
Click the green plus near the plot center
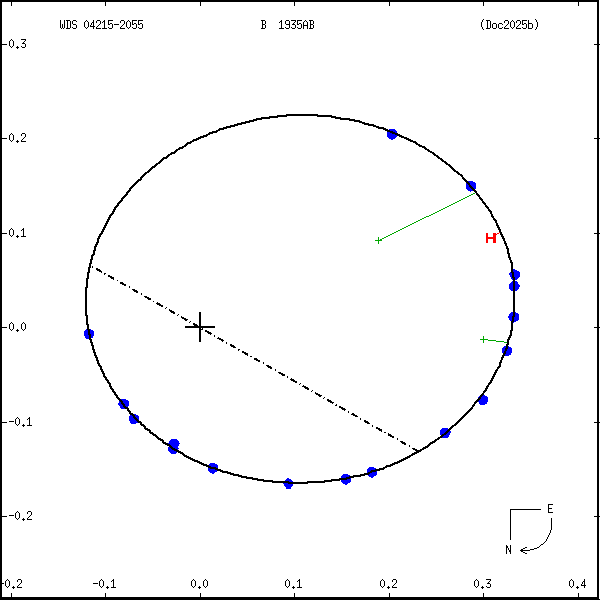pyautogui.click(x=378, y=240)
